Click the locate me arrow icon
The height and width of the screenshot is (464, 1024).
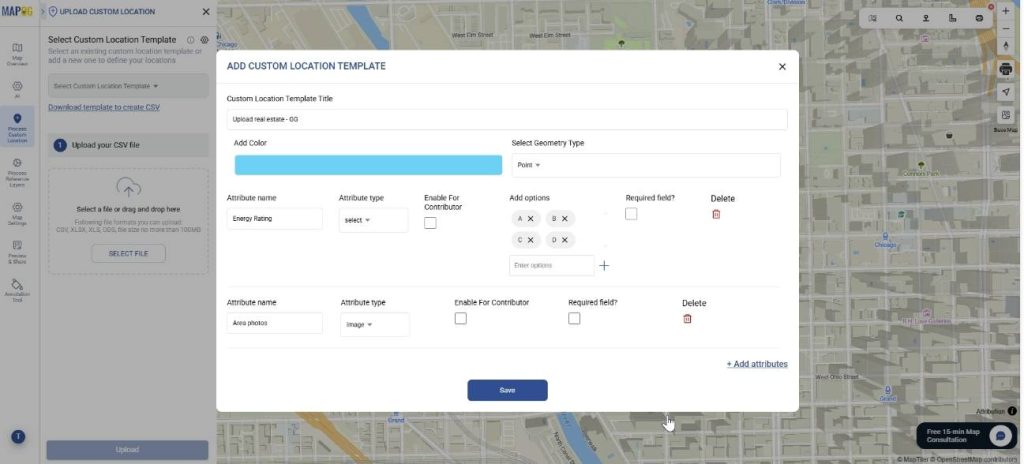tap(1006, 92)
